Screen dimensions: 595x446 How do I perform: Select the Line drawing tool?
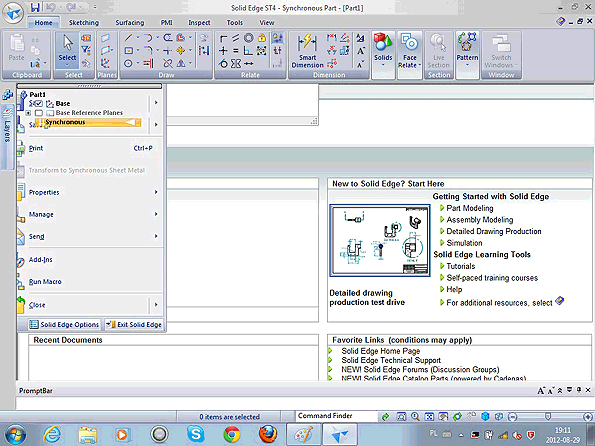128,38
